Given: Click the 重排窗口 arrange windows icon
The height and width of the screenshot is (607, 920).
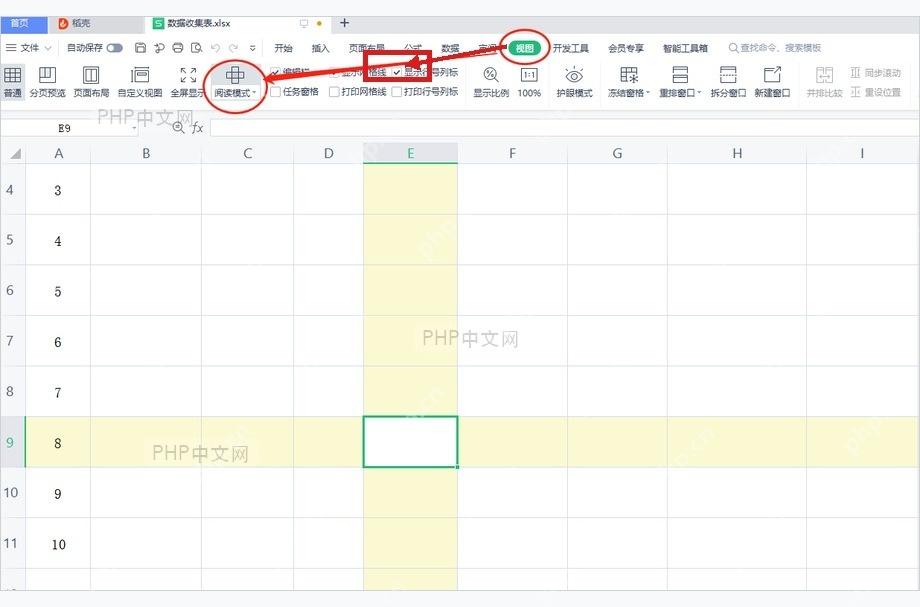Looking at the screenshot, I should click(680, 75).
